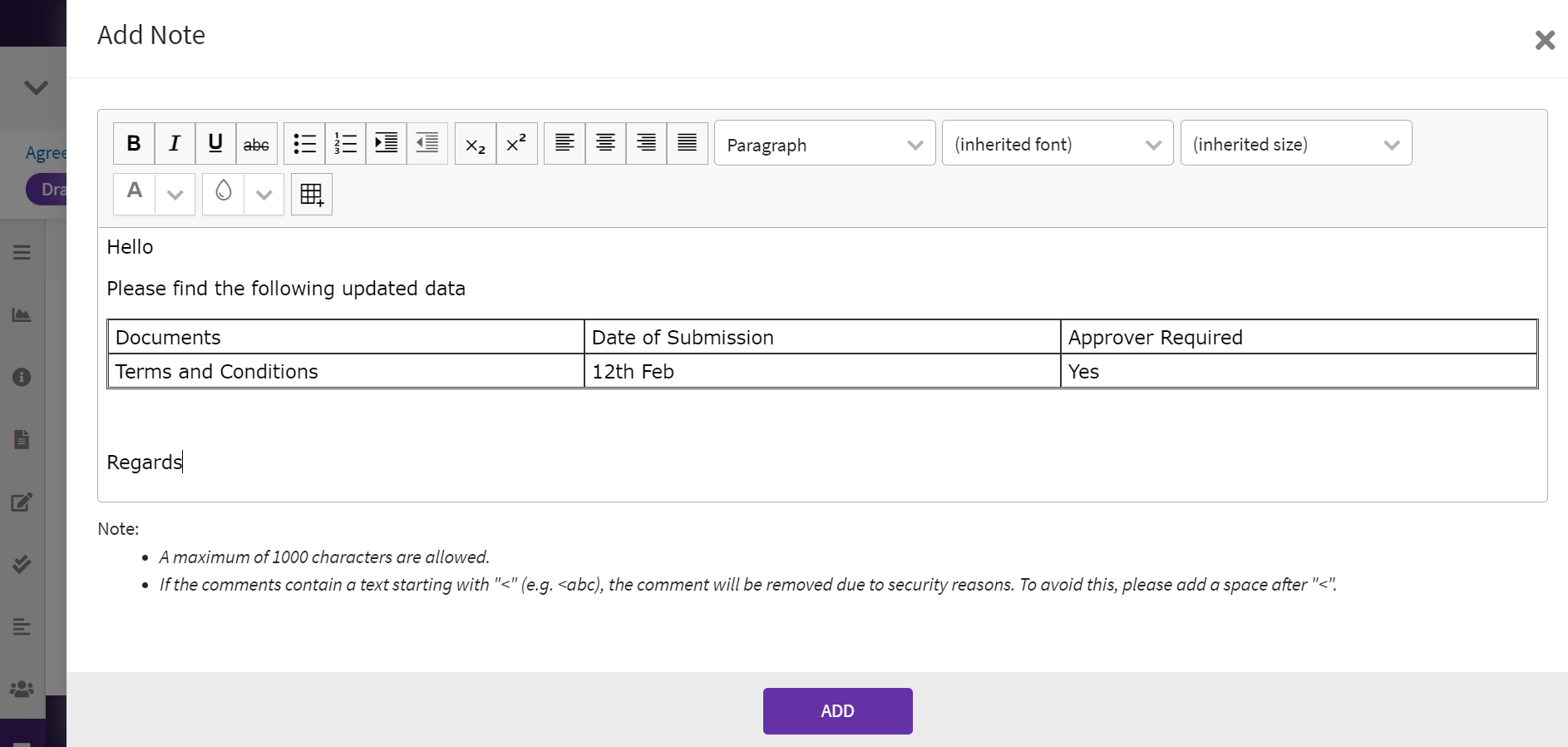Expand the font color picker arrow

[175, 195]
